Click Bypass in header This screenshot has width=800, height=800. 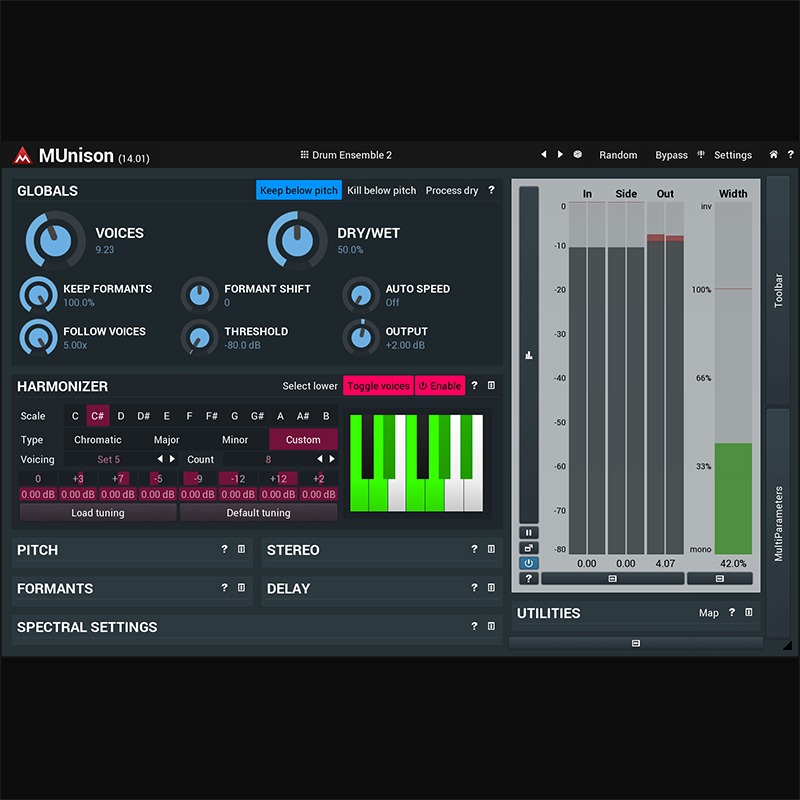tap(671, 155)
